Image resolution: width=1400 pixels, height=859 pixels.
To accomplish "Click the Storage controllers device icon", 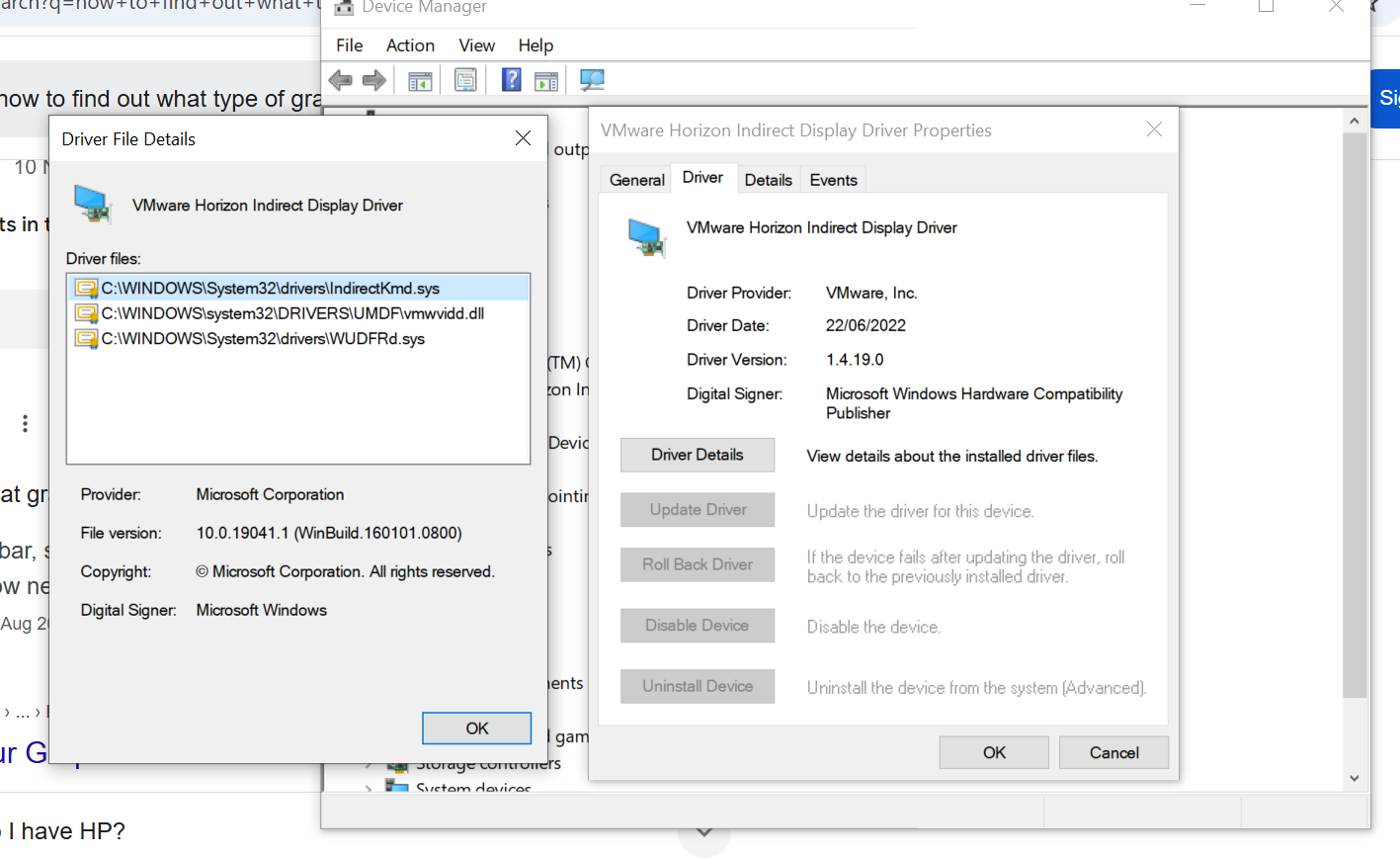I will [397, 766].
